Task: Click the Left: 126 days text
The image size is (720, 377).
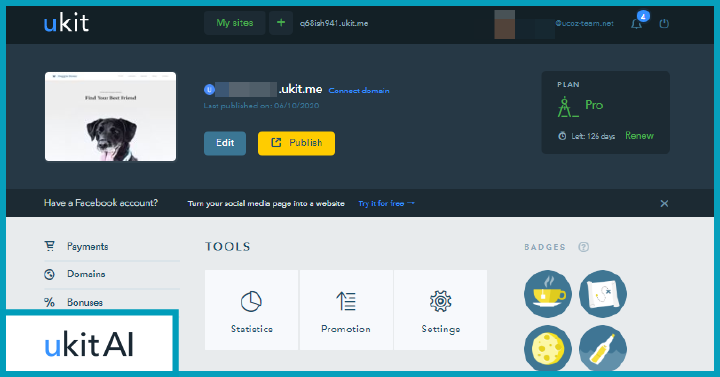Action: click(x=593, y=136)
